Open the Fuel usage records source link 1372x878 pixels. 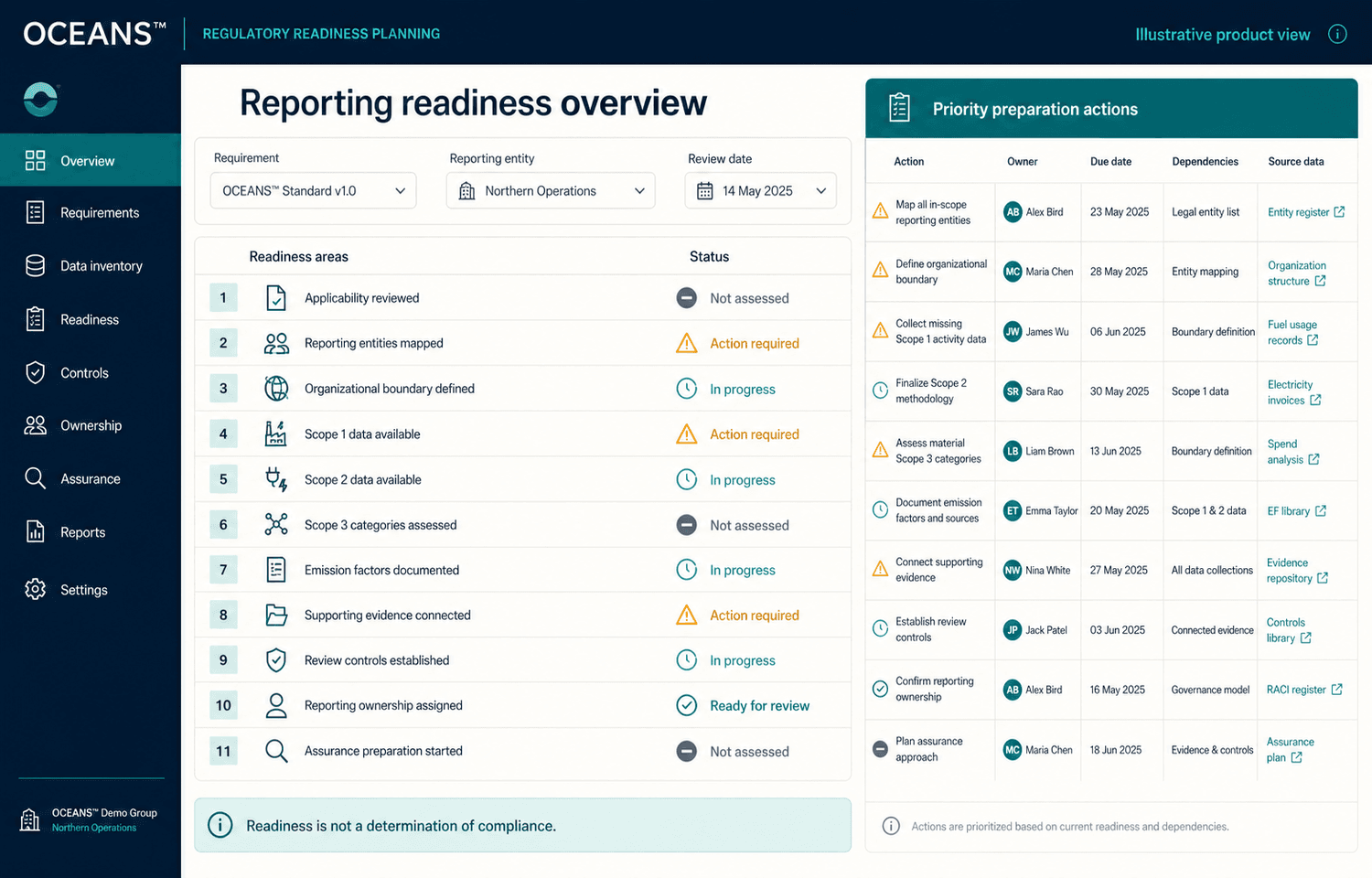click(1292, 332)
